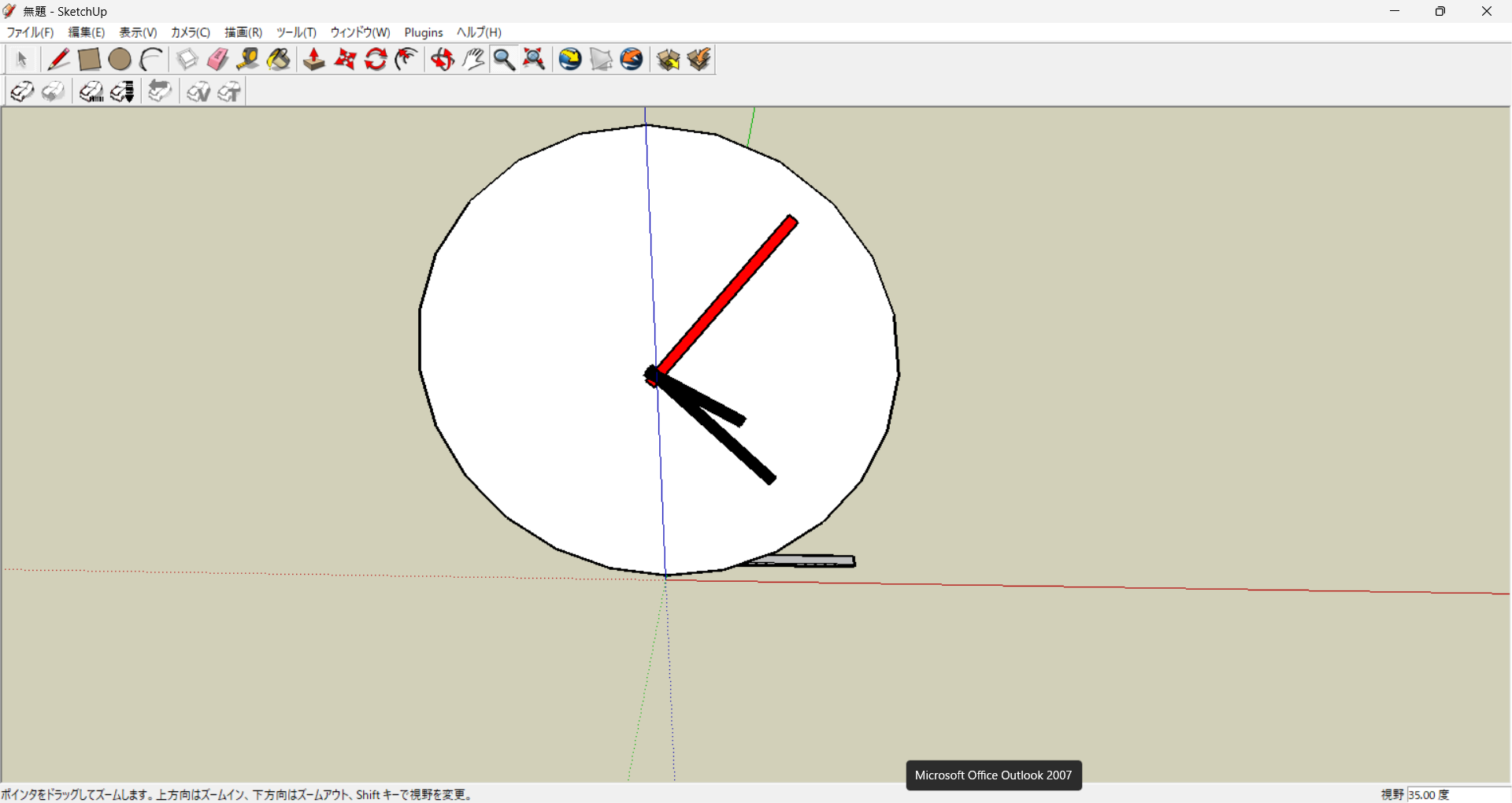Open the 編集(E) menu
The width and height of the screenshot is (1512, 803).
[x=87, y=32]
